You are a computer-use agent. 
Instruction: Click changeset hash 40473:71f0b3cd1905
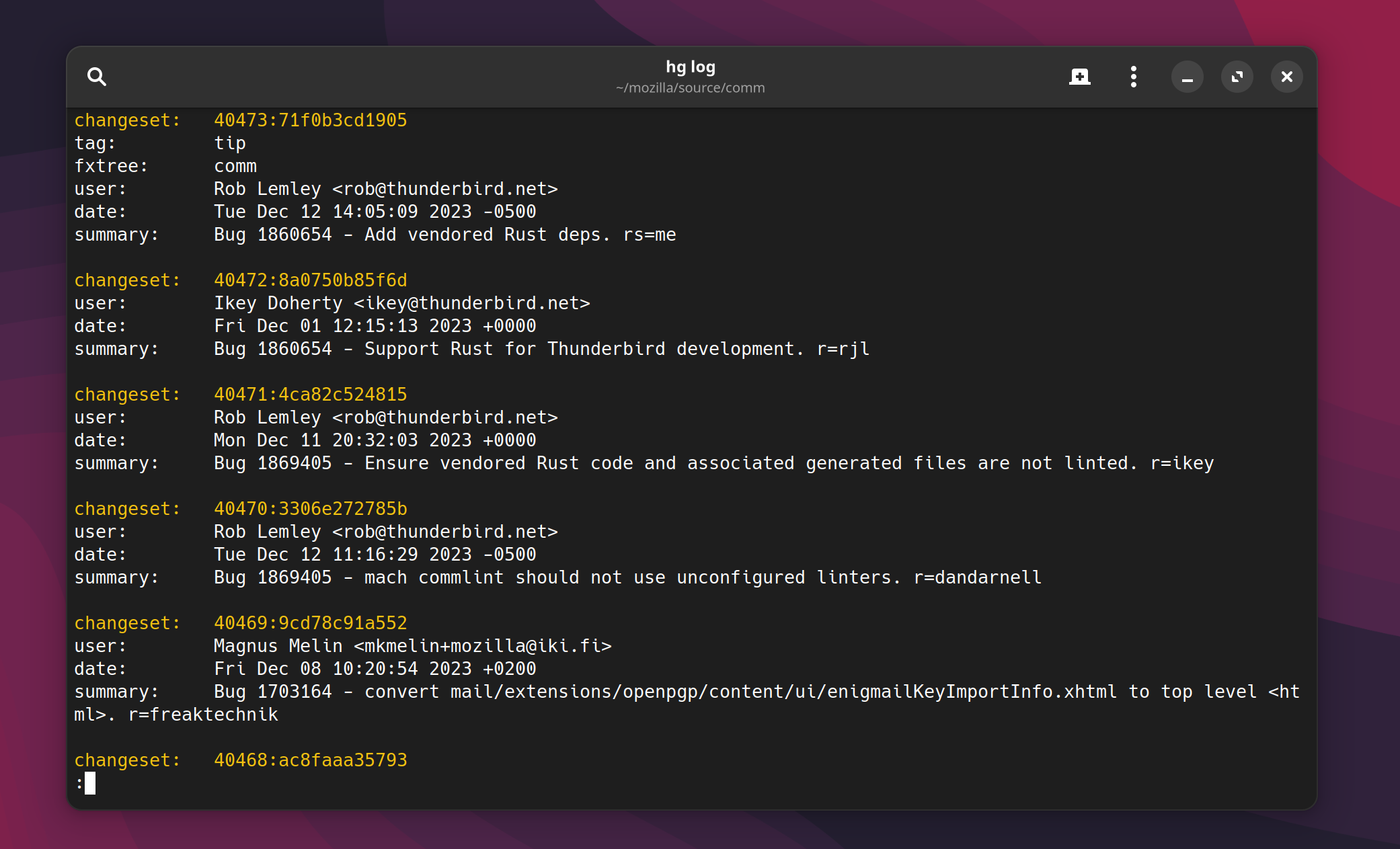310,120
